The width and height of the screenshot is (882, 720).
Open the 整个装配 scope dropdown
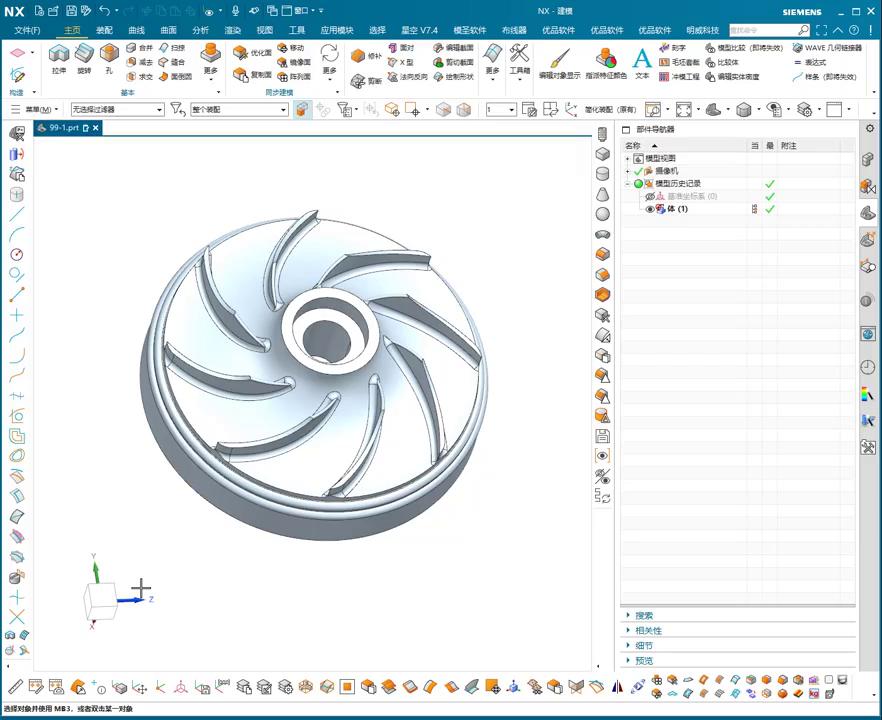click(239, 110)
